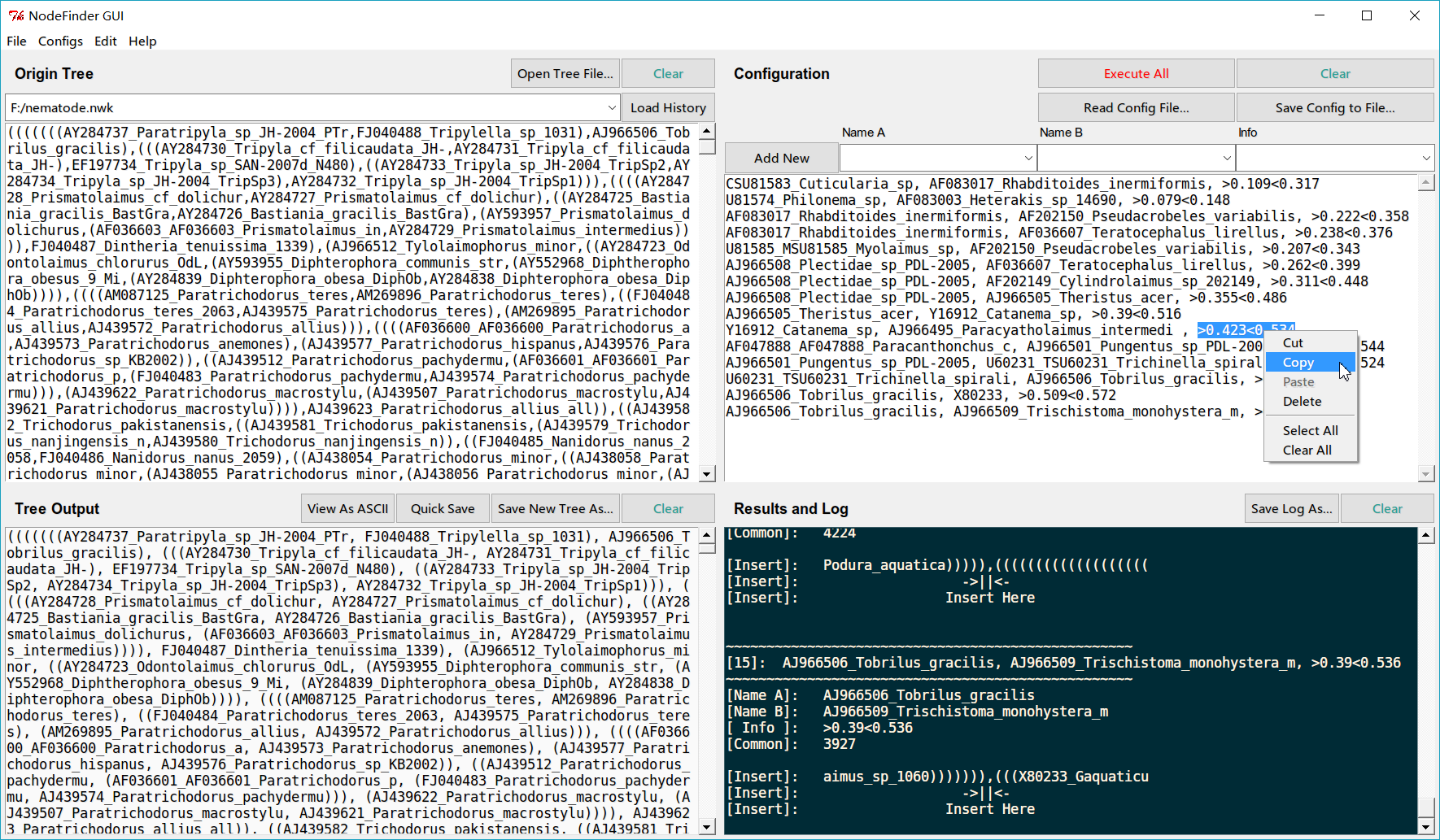Click the Add New button
Image resolution: width=1440 pixels, height=840 pixels.
pos(781,158)
